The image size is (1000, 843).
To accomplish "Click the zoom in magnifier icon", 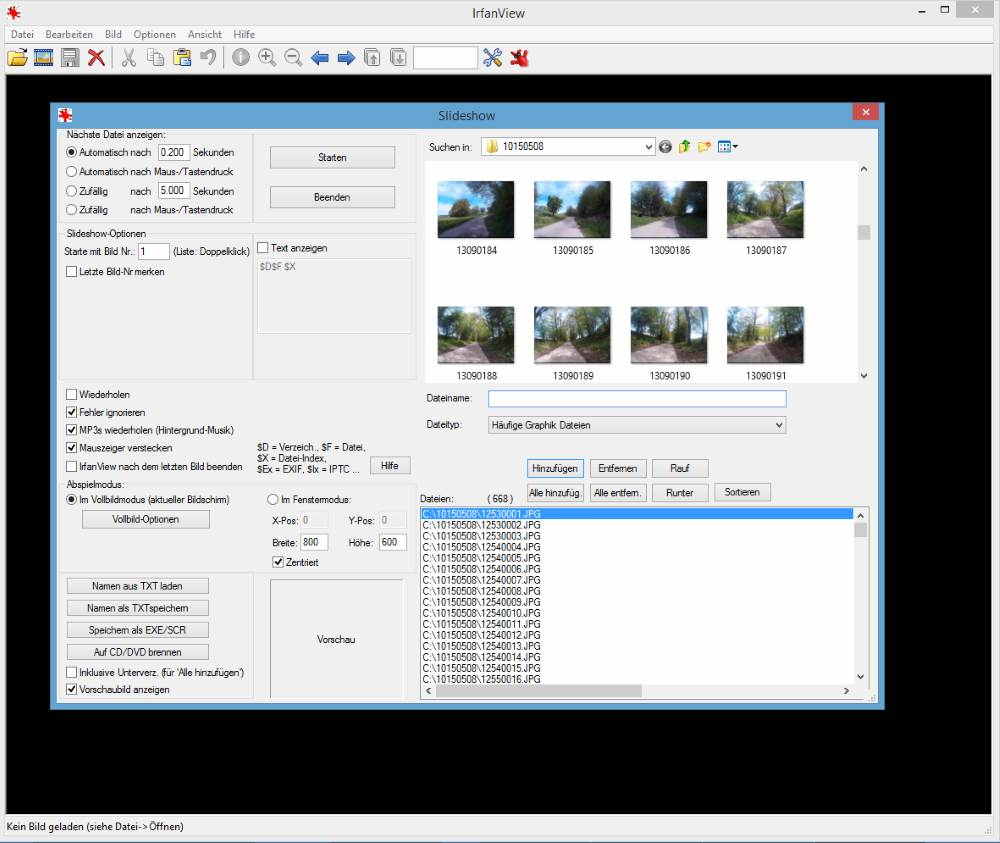I will pyautogui.click(x=267, y=58).
